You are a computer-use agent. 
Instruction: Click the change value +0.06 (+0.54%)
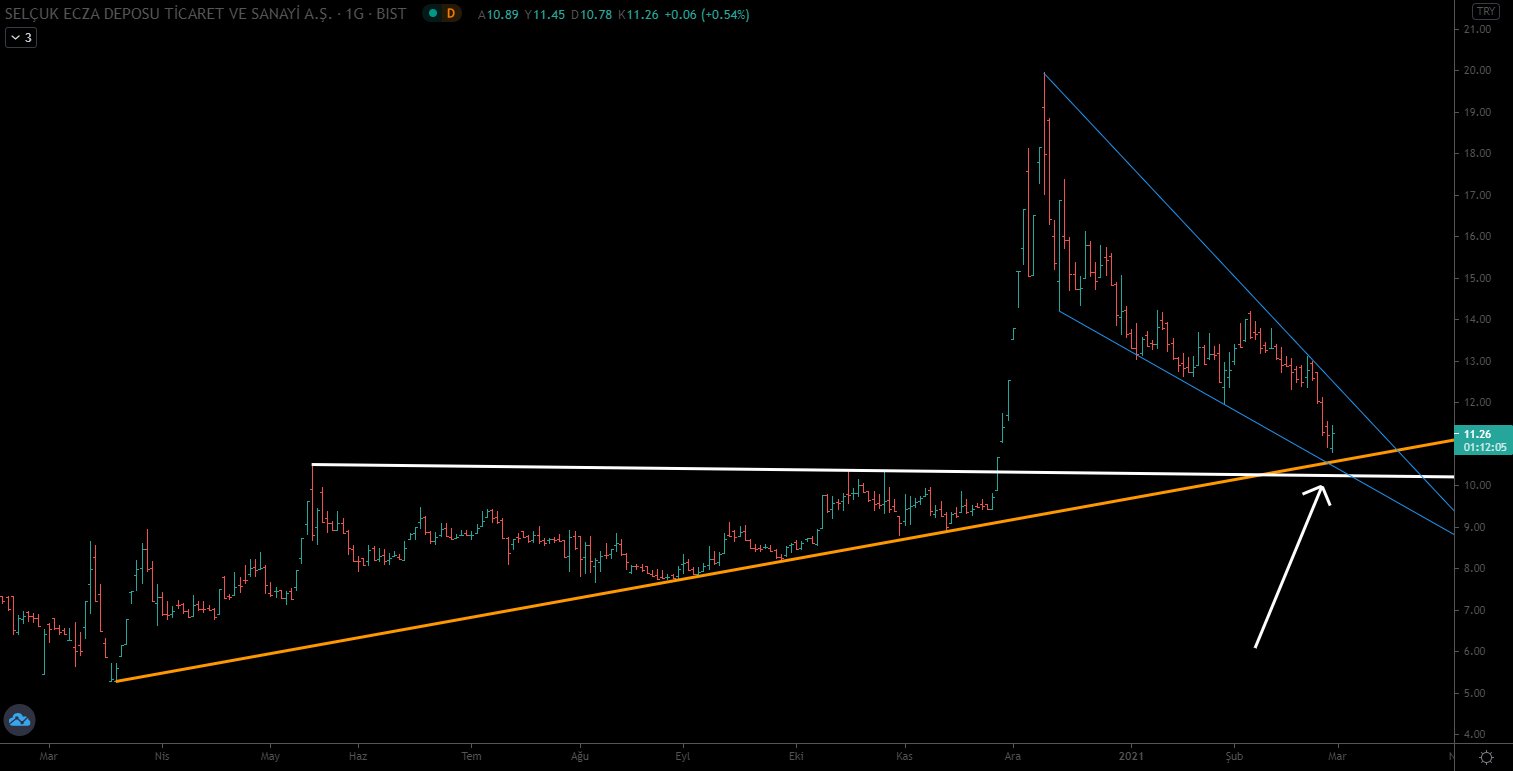pos(707,15)
